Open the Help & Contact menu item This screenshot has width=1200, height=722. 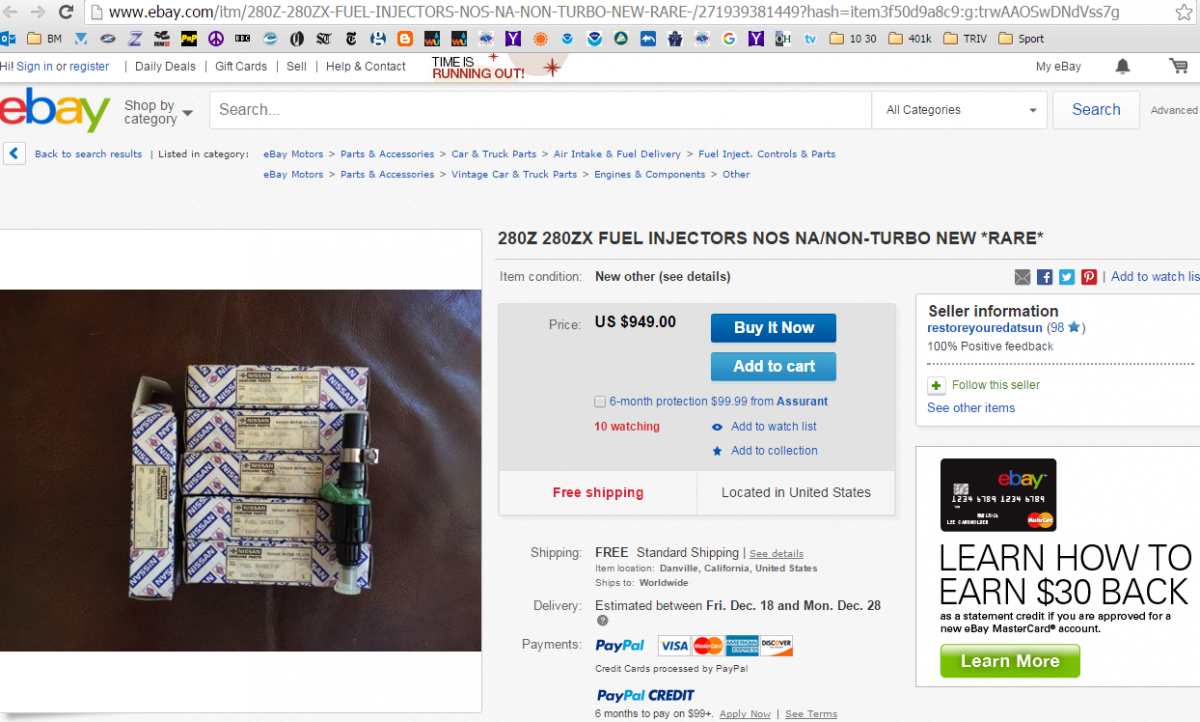coord(366,66)
